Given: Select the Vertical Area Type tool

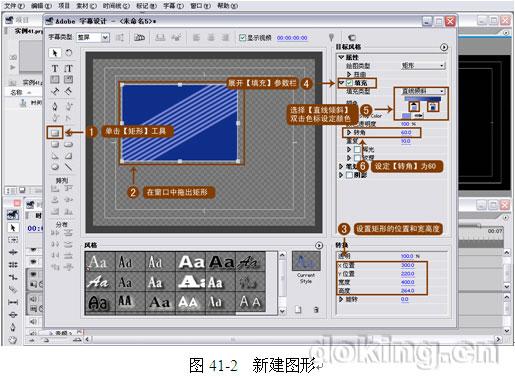Looking at the screenshot, I should tap(68, 79).
